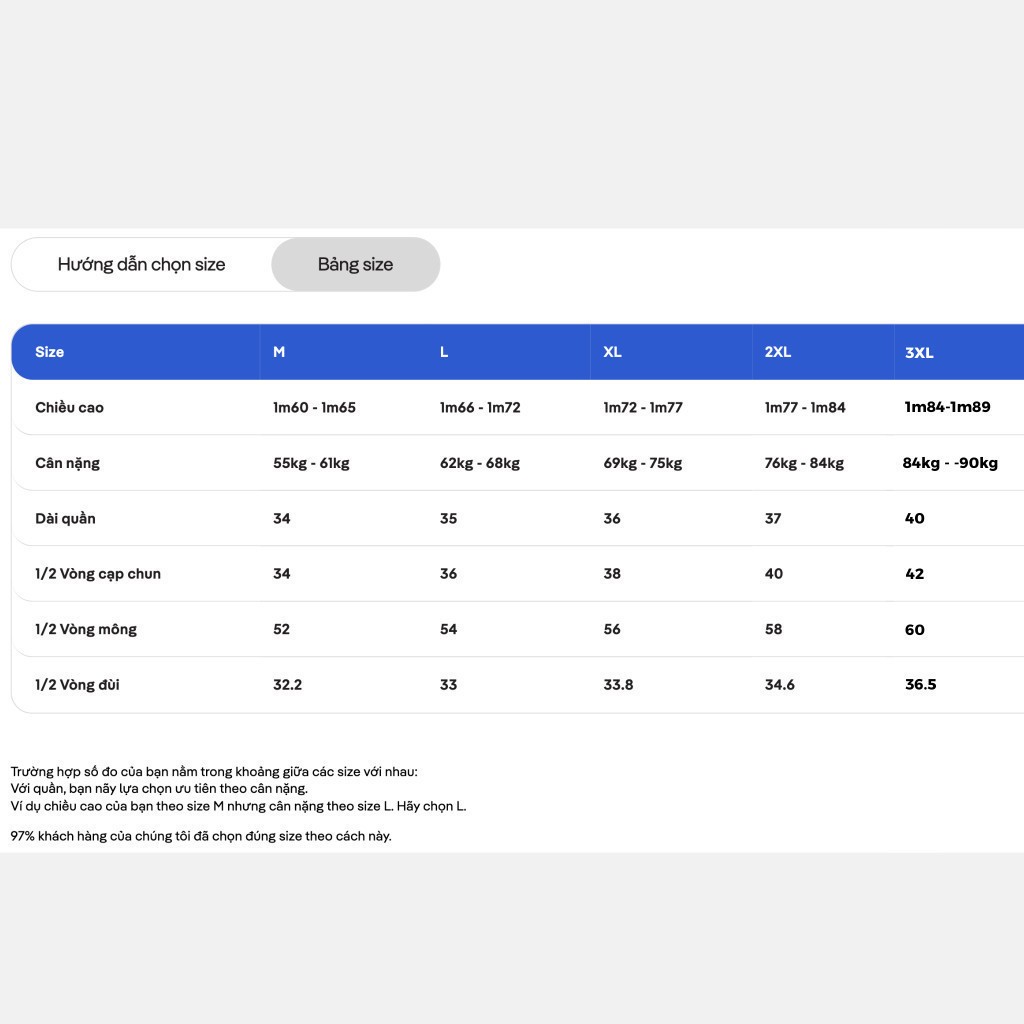This screenshot has height=1024, width=1024.
Task: Click the 36.5 thigh measurement cell
Action: coord(920,684)
